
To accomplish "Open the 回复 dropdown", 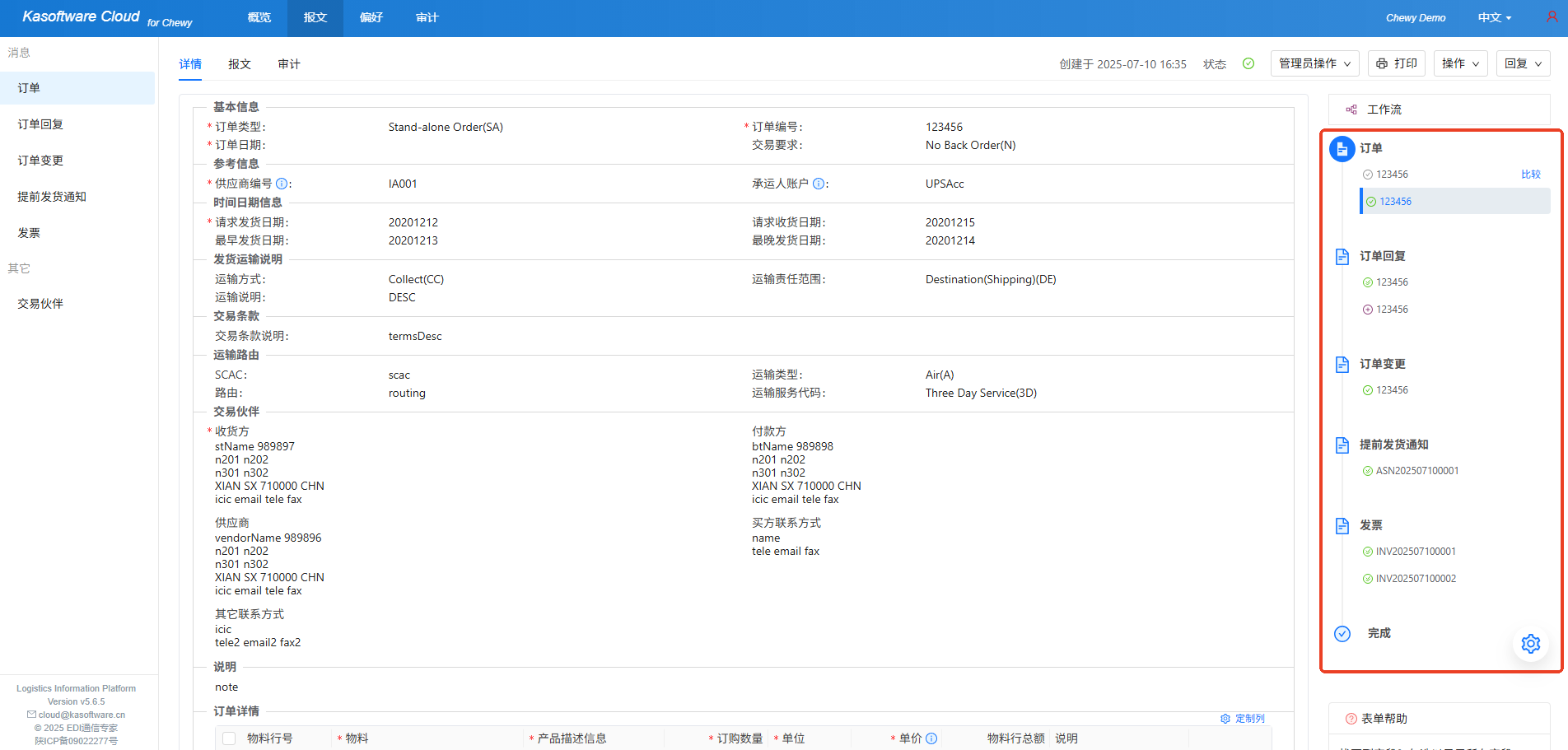I will (x=1523, y=63).
